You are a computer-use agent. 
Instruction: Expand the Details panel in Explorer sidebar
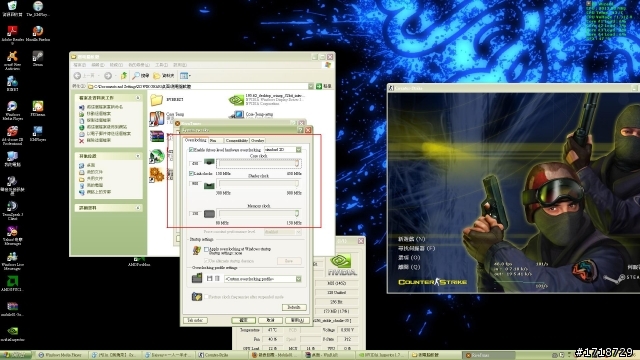[138, 208]
